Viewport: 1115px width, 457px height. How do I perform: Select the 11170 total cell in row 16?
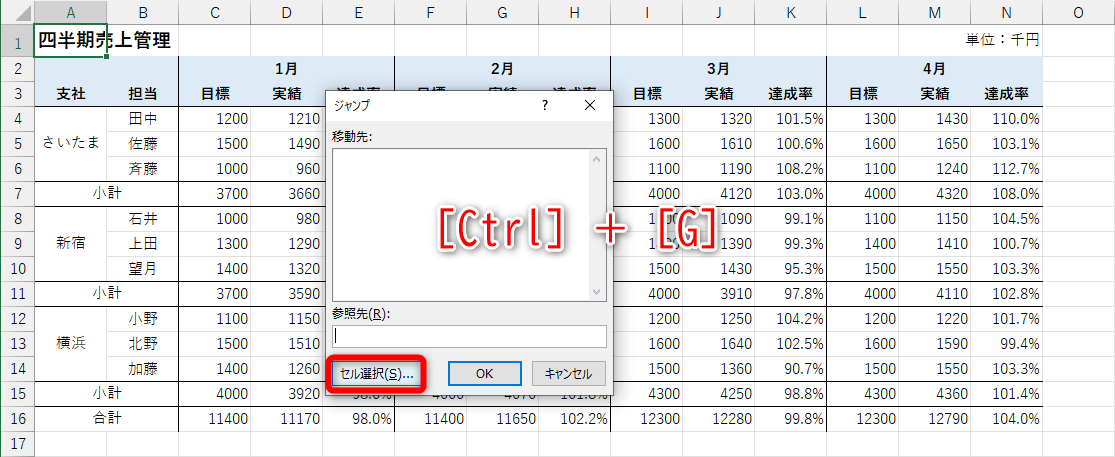tap(287, 419)
